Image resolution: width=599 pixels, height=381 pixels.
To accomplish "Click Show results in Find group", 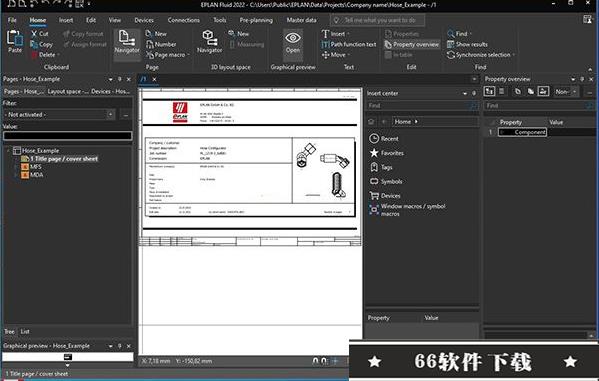I will (467, 44).
